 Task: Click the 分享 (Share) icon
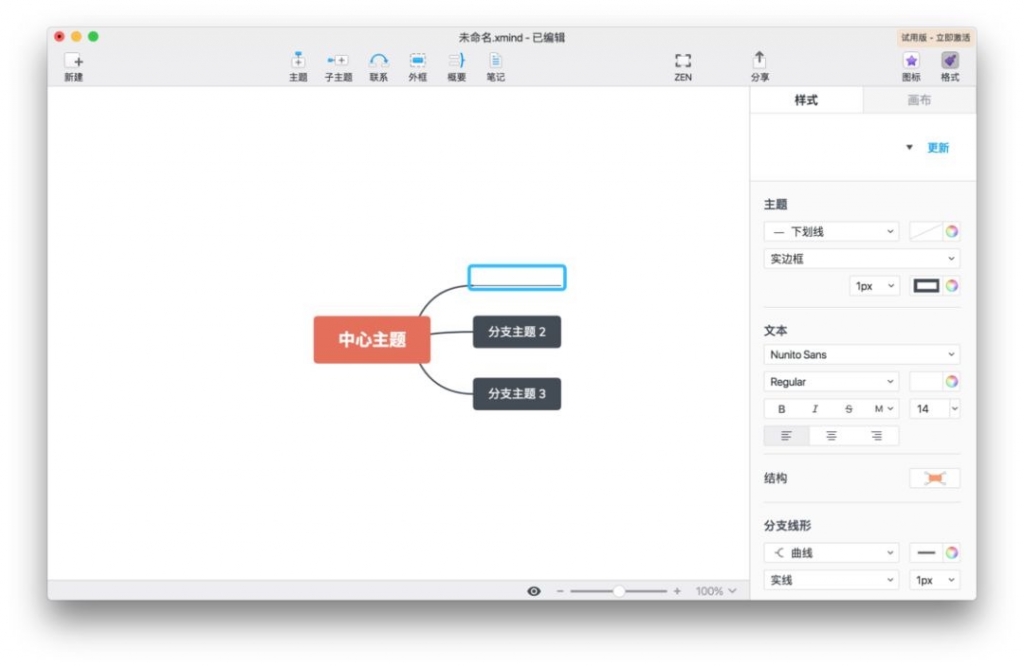tap(759, 61)
